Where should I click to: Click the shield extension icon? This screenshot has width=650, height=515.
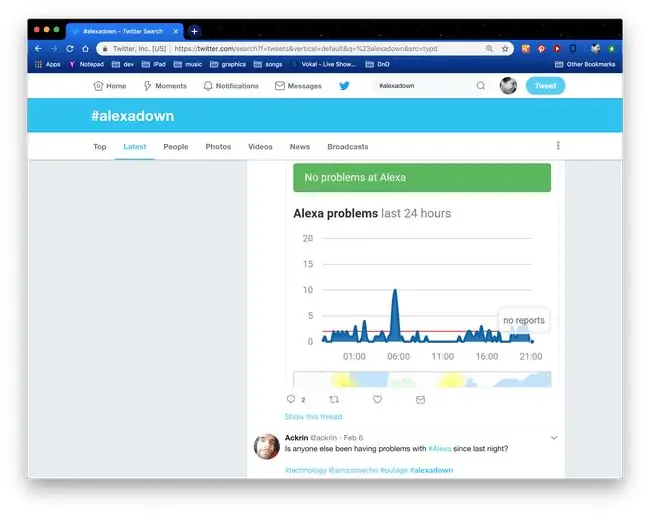click(573, 49)
